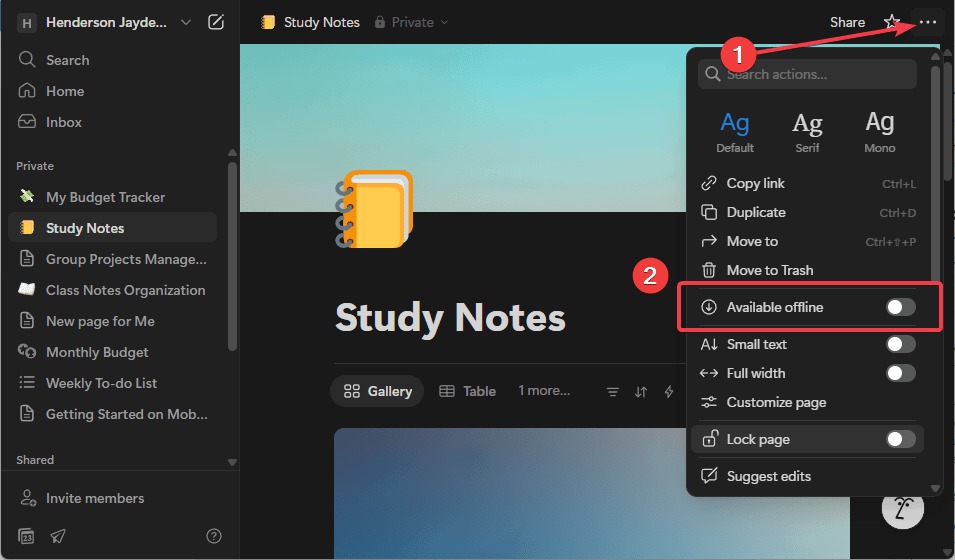Open the three-dot page options menu
The image size is (955, 560).
tap(928, 22)
